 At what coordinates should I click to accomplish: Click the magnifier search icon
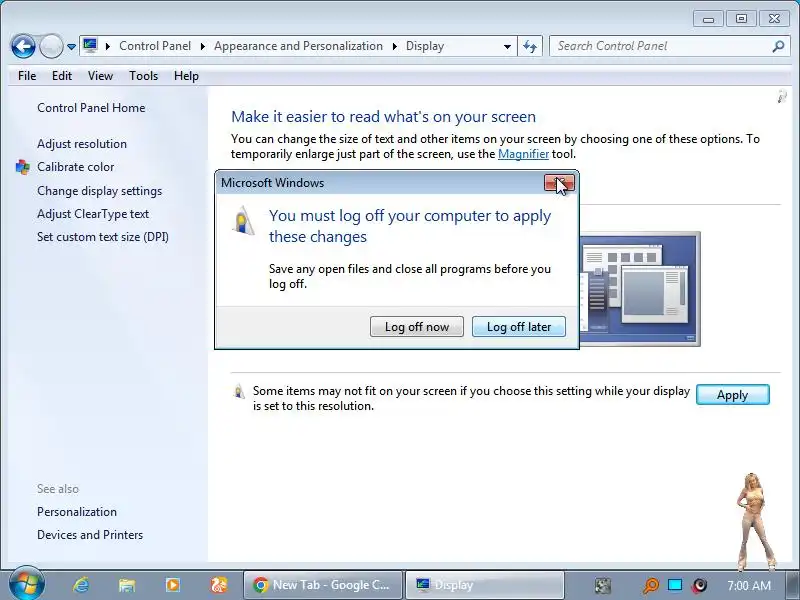778,46
